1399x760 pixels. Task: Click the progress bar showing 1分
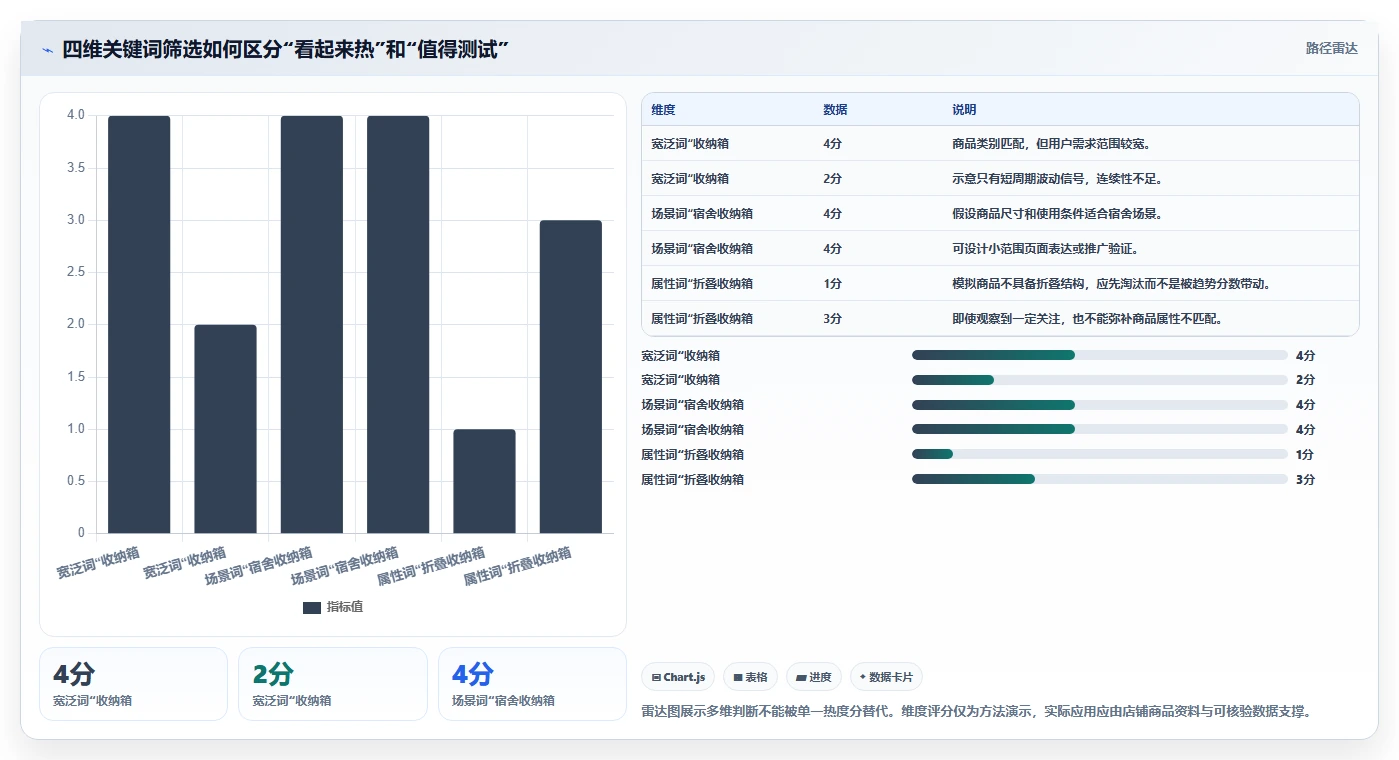[1100, 455]
